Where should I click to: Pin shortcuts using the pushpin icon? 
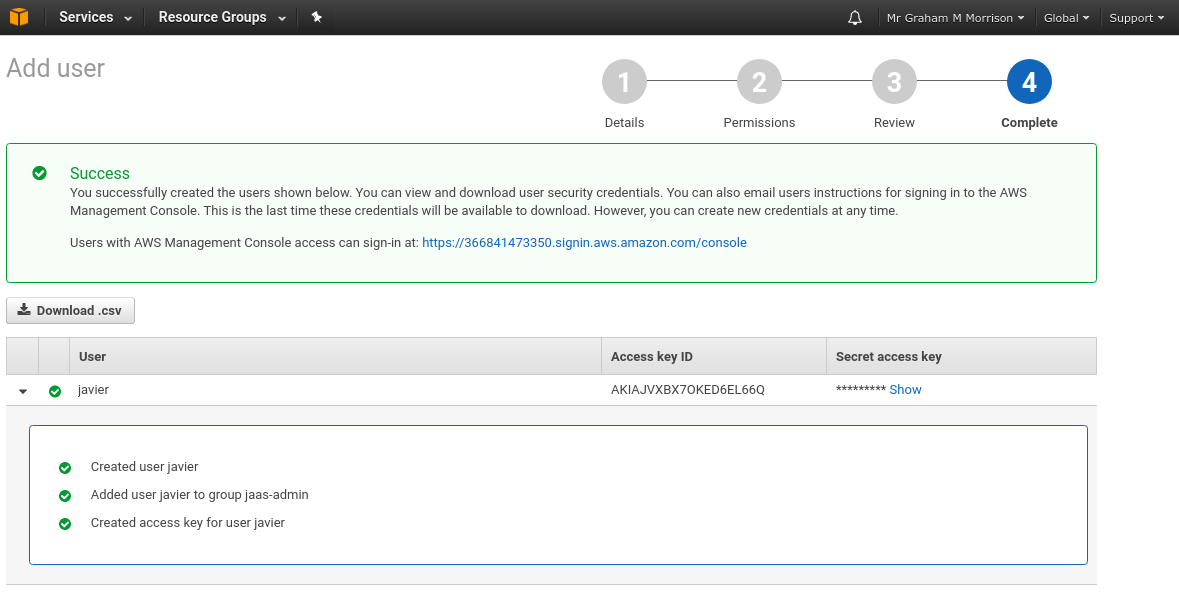317,17
